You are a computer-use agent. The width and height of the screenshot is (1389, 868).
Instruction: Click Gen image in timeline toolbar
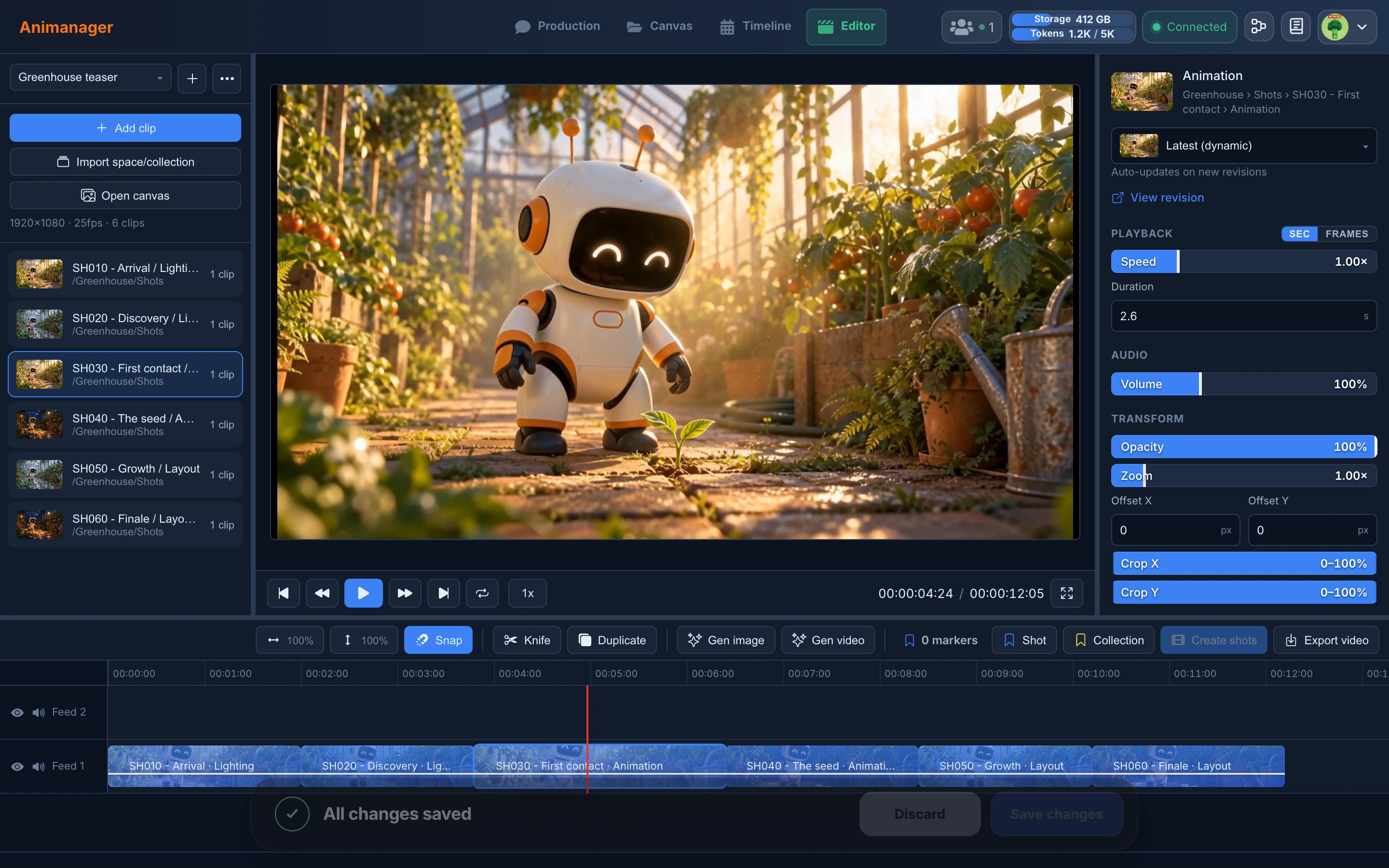pos(726,640)
